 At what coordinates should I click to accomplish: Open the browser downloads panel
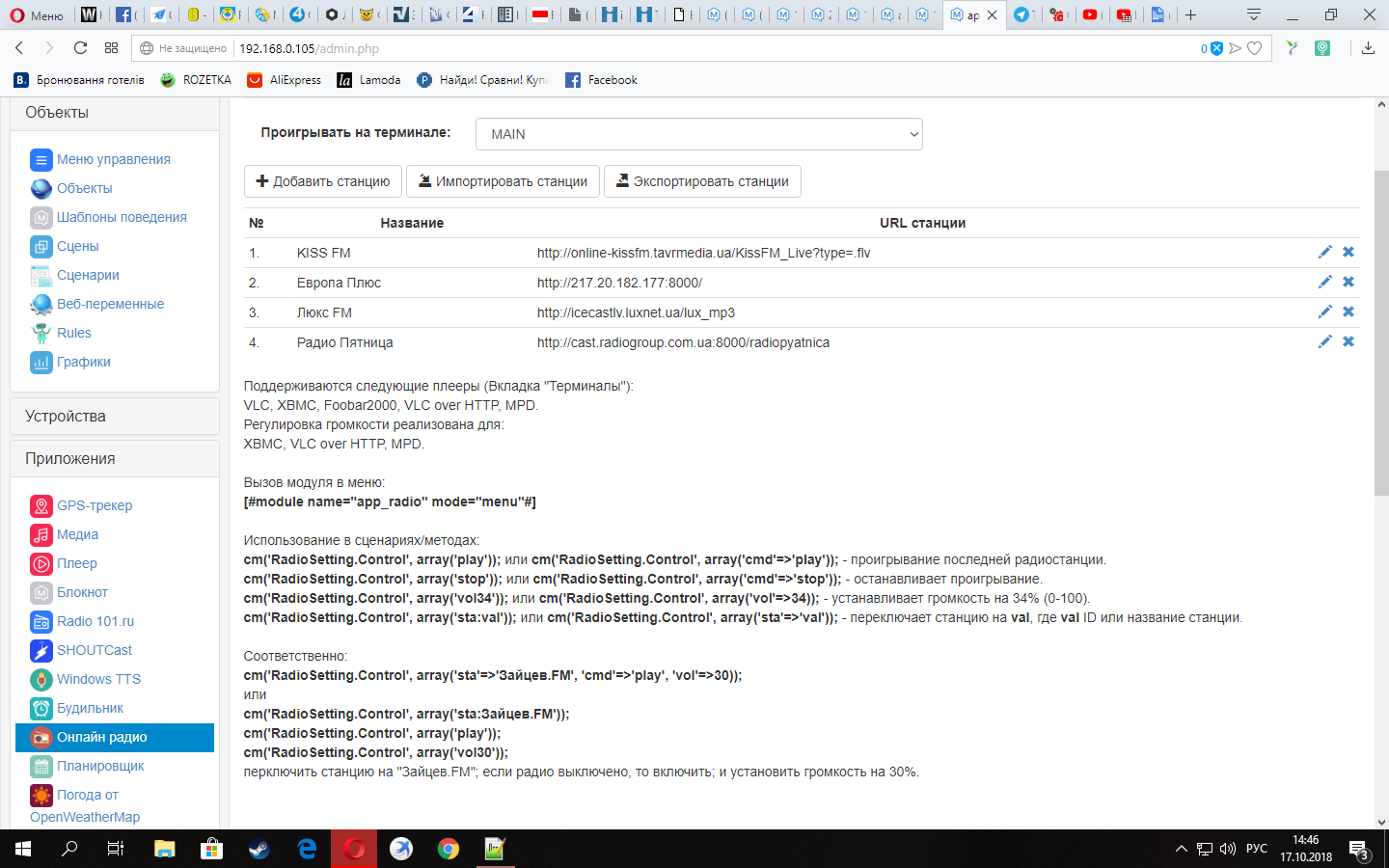1368,48
